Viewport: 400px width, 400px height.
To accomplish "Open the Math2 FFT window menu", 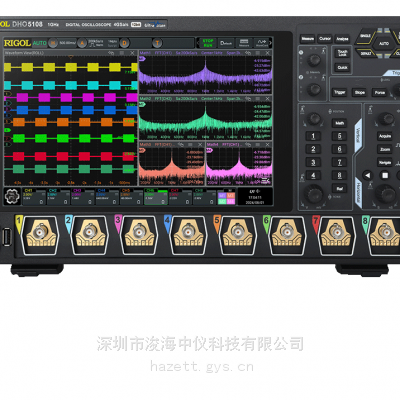I will point(258,99).
